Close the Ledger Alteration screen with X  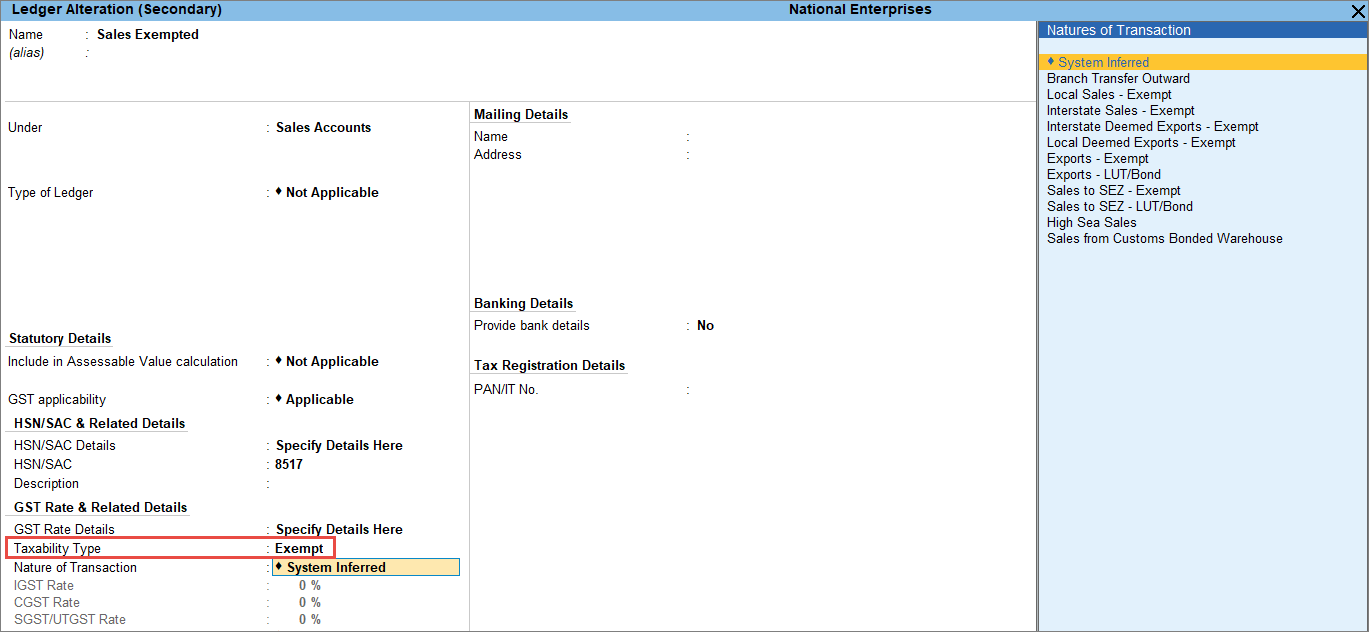[1358, 10]
